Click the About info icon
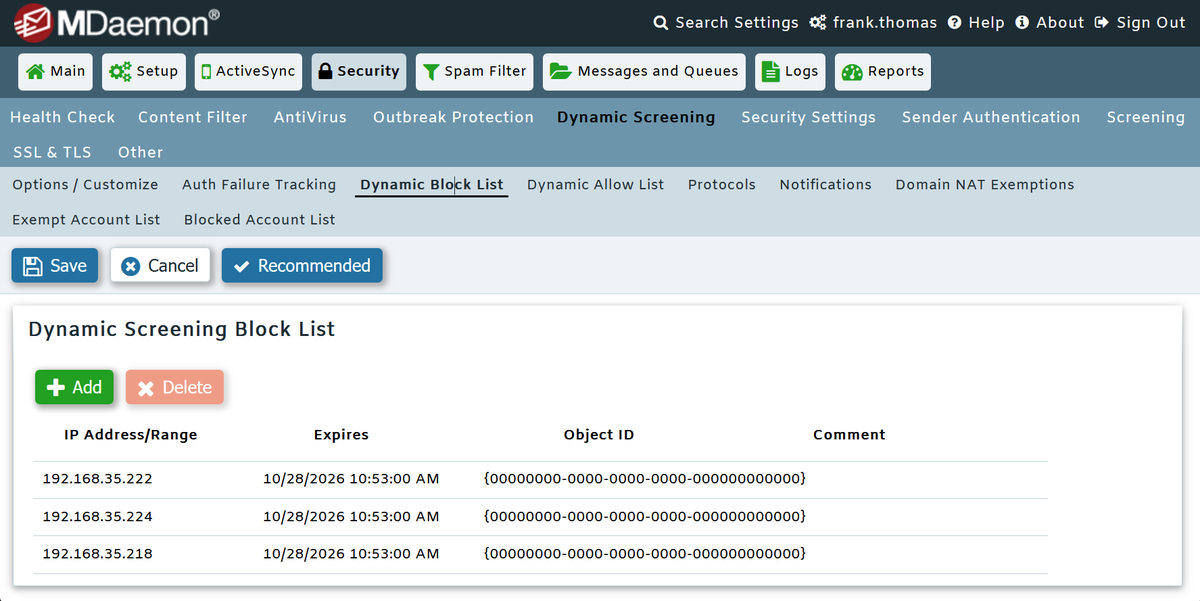Viewport: 1200px width, 601px height. tap(1022, 22)
